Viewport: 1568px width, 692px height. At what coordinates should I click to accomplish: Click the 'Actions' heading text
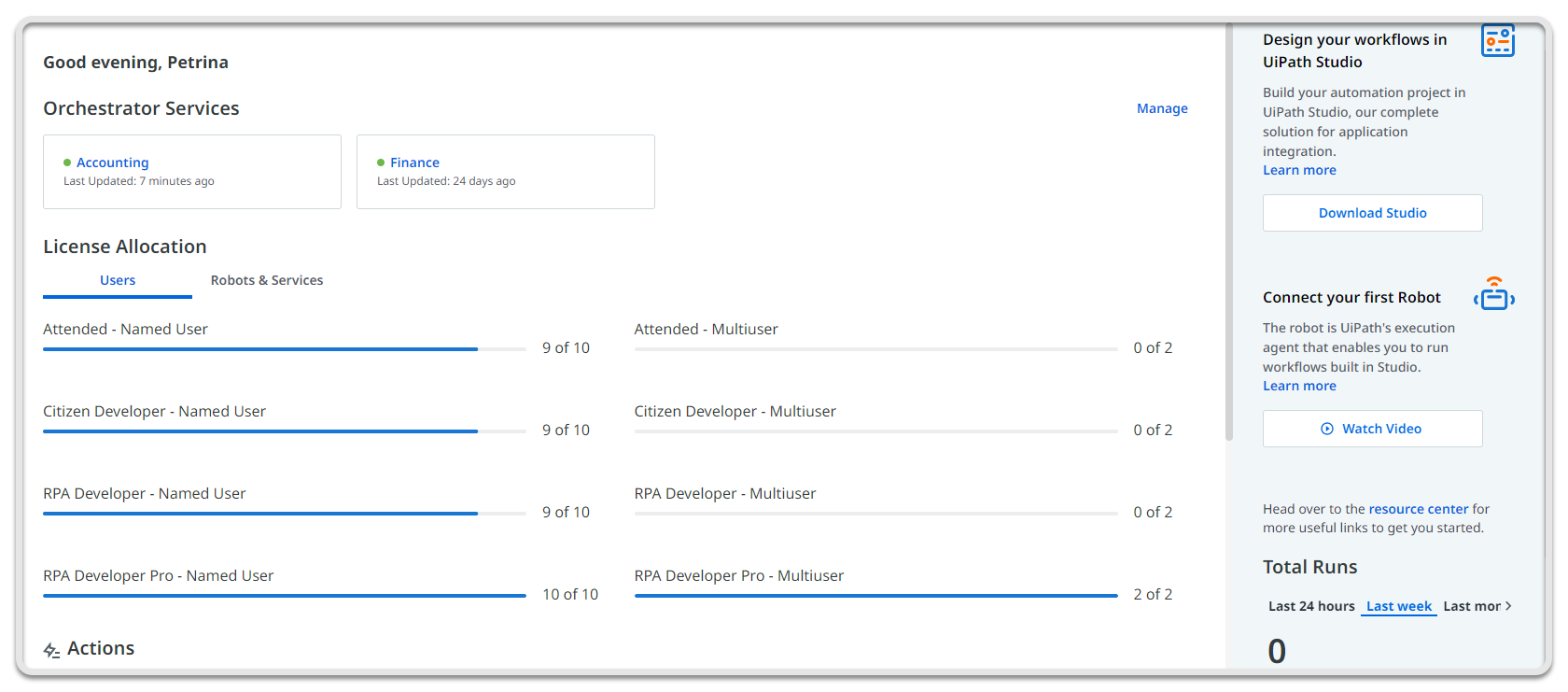coord(101,648)
